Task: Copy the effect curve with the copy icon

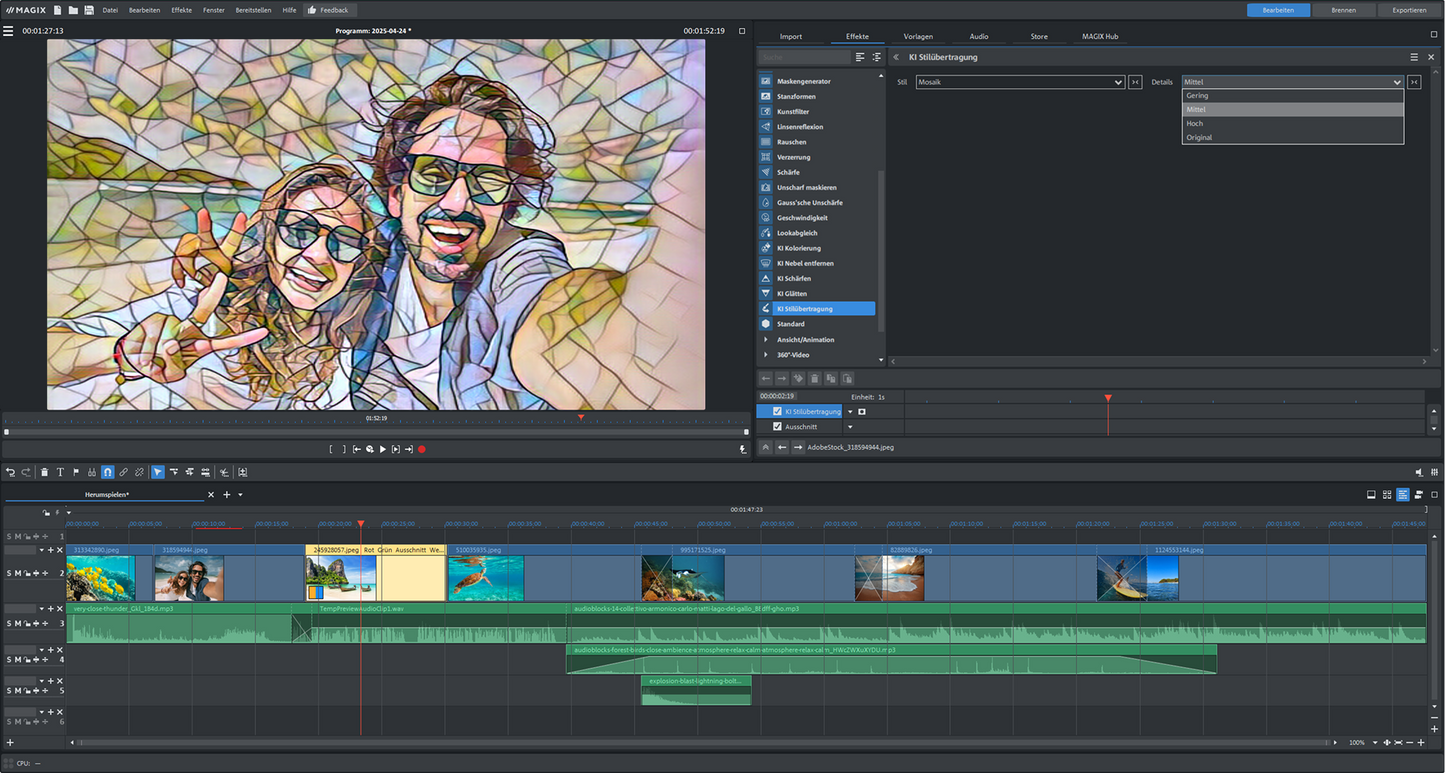Action: coord(831,378)
